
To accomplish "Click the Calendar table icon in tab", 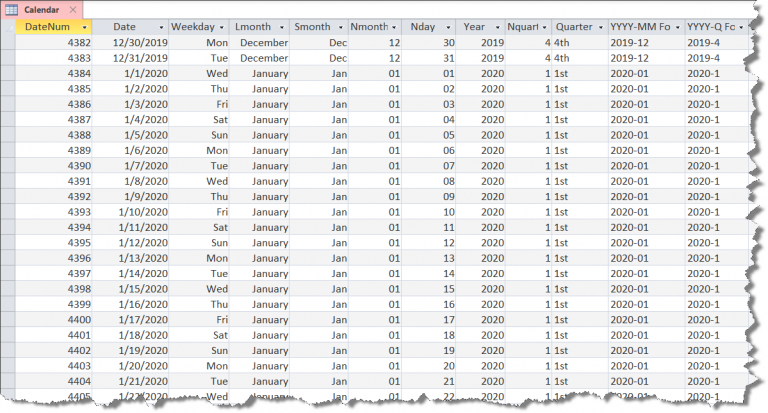I will (x=12, y=8).
